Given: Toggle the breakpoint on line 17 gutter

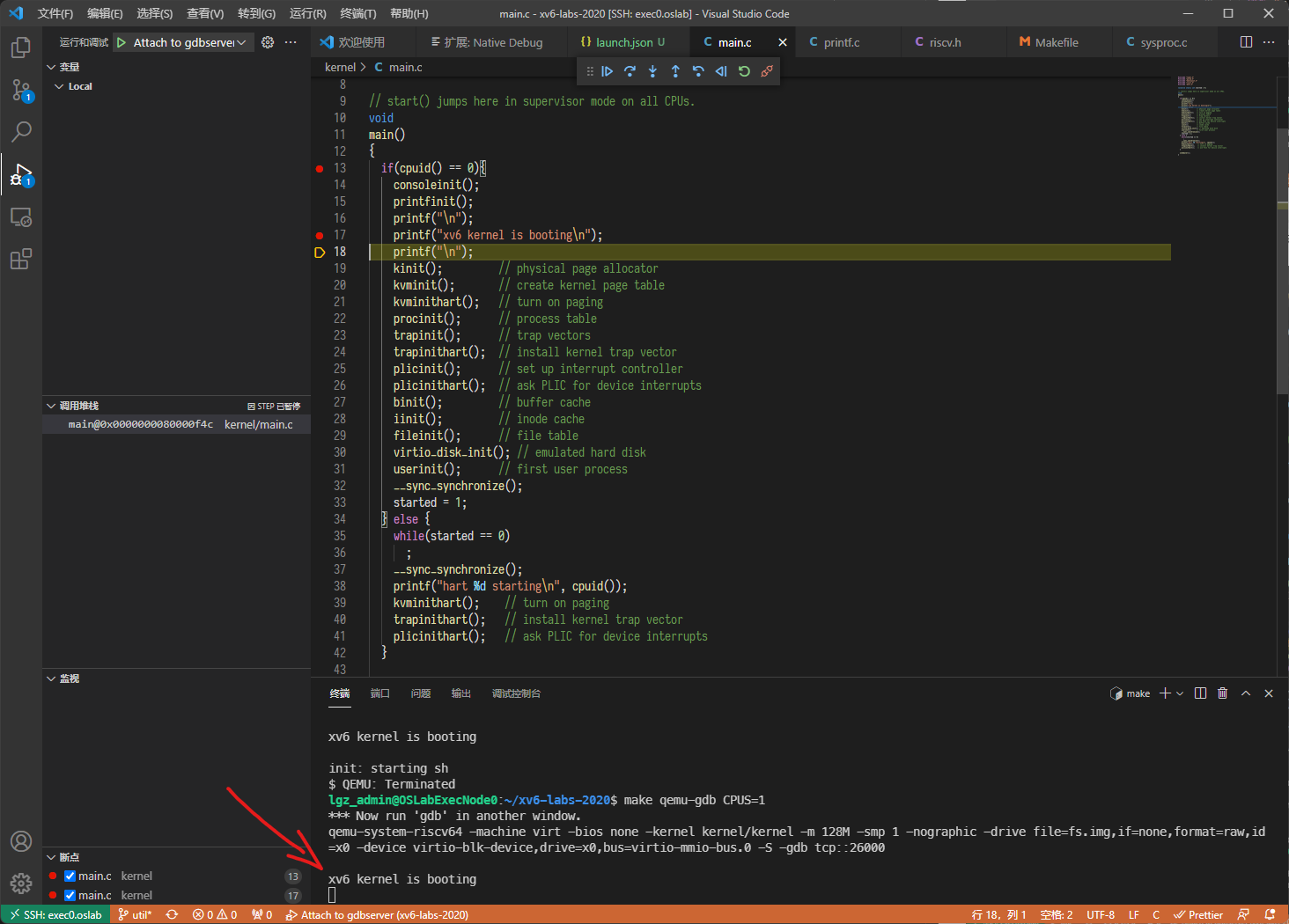Looking at the screenshot, I should pyautogui.click(x=320, y=235).
